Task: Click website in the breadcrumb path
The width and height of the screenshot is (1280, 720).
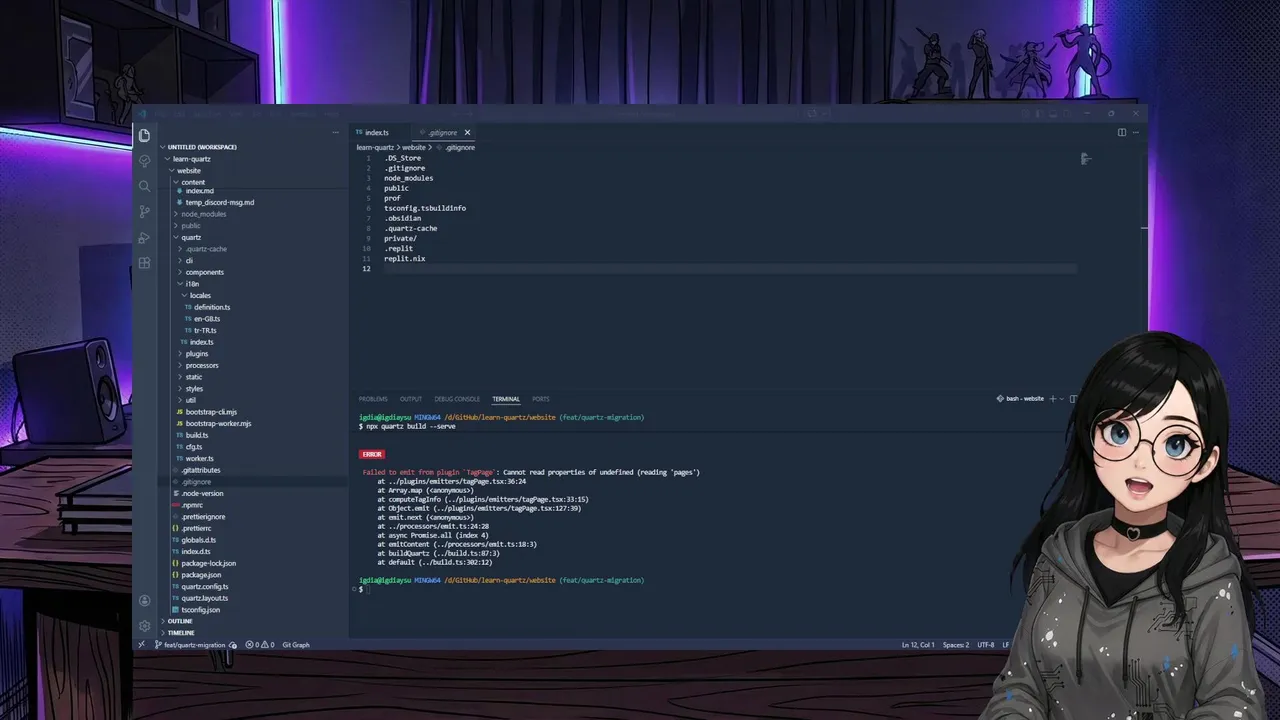Action: [x=413, y=147]
